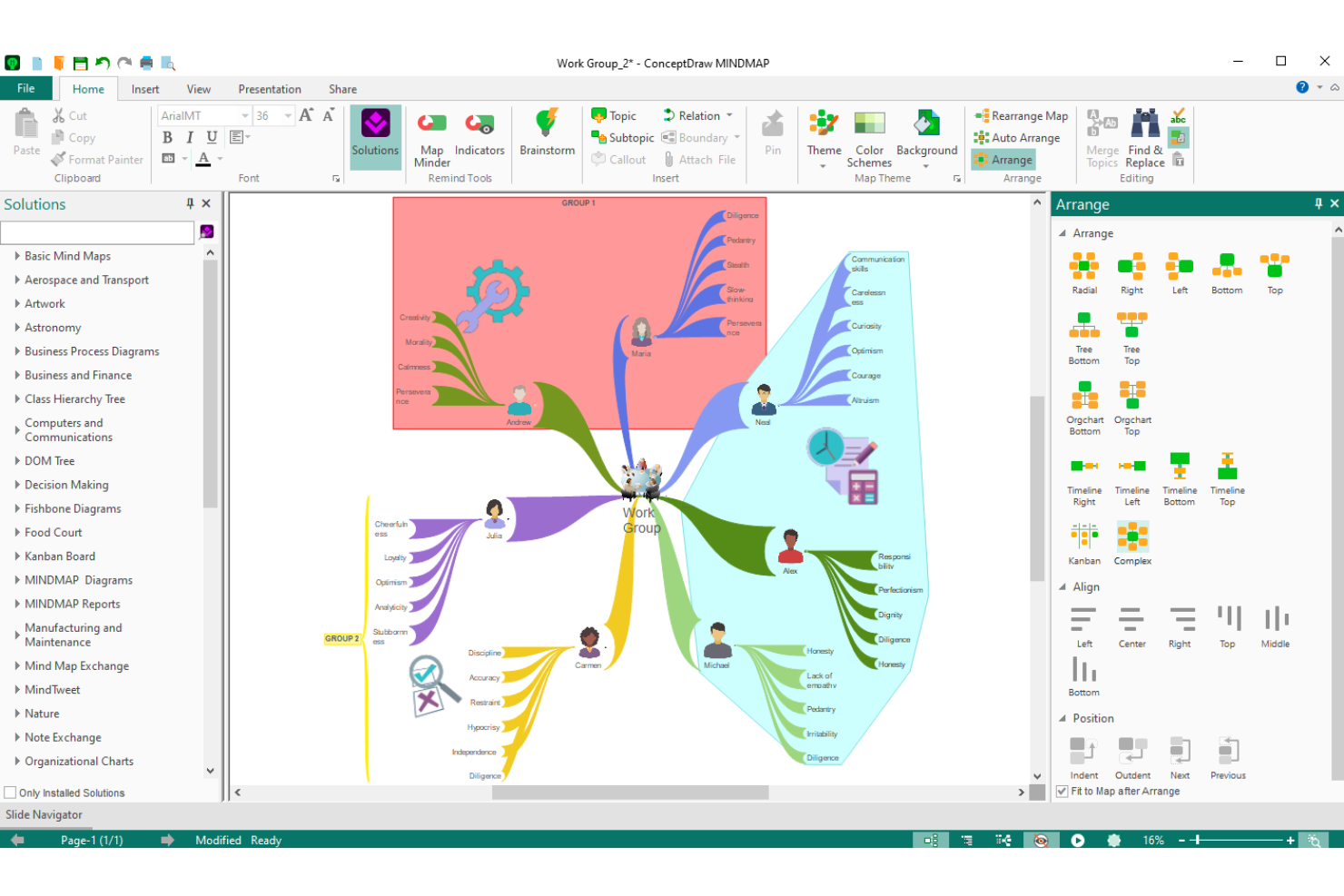Start Brainstorm mode

click(547, 133)
